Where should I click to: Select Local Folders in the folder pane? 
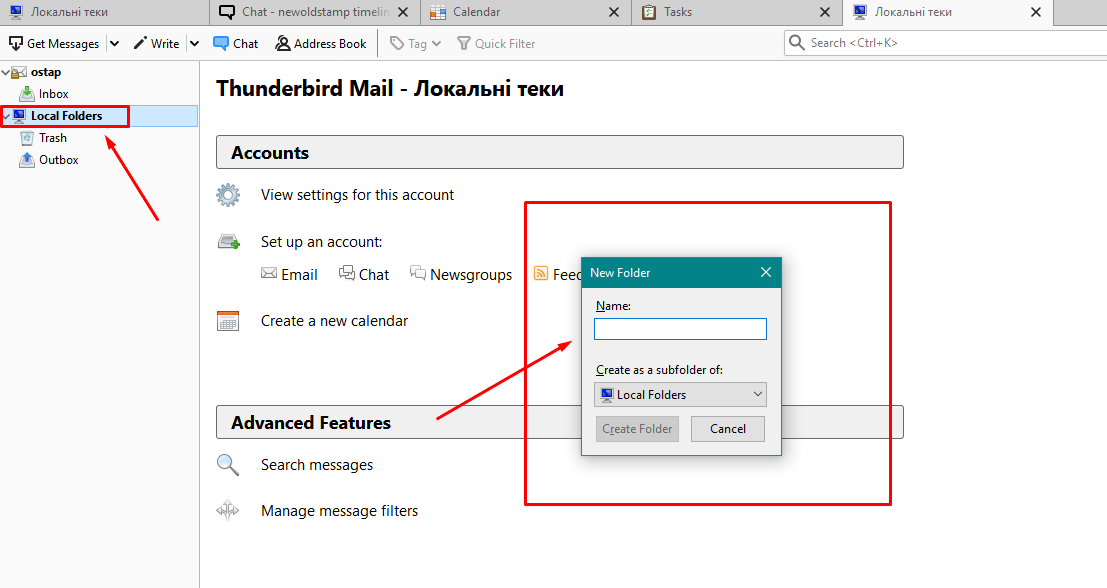(66, 116)
